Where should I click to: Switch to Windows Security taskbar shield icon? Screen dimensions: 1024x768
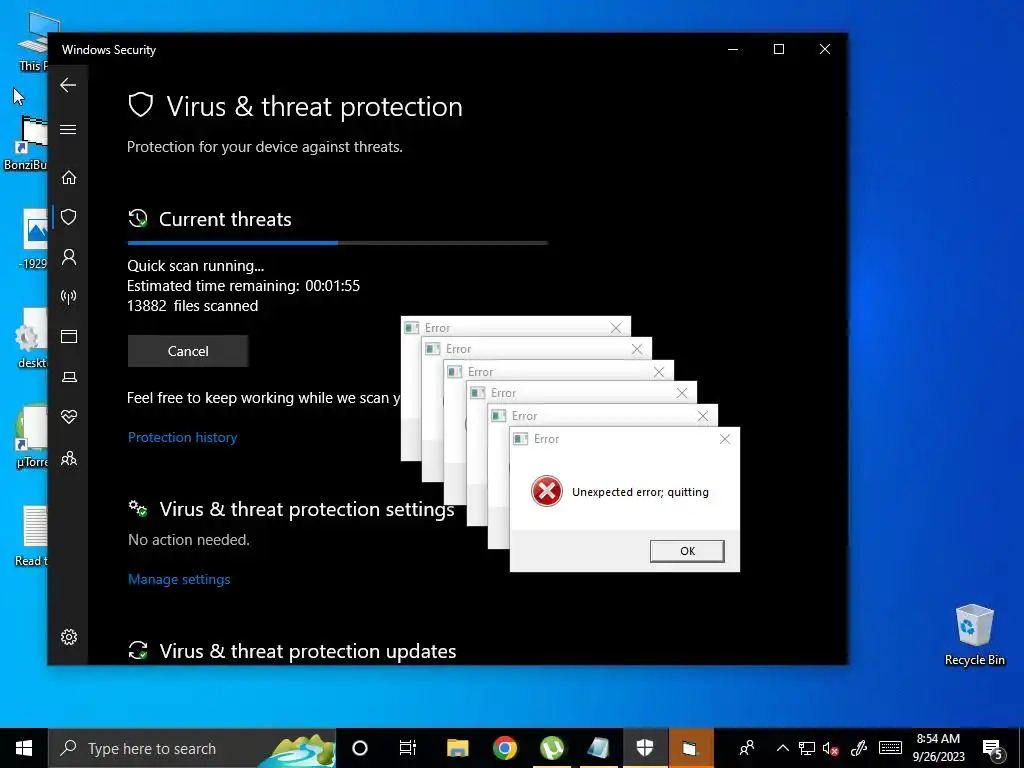pyautogui.click(x=645, y=748)
